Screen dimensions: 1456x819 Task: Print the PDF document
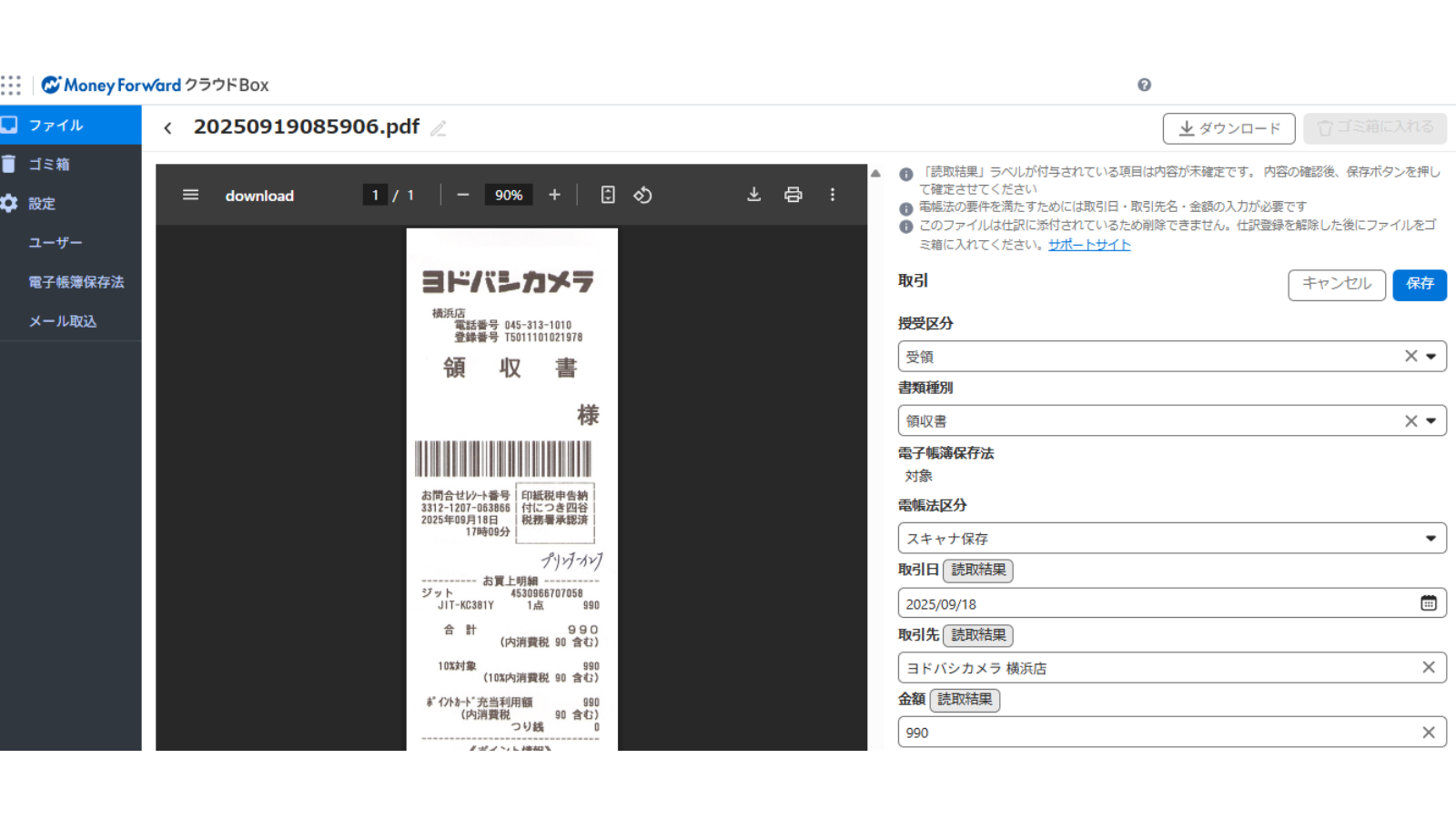(793, 195)
